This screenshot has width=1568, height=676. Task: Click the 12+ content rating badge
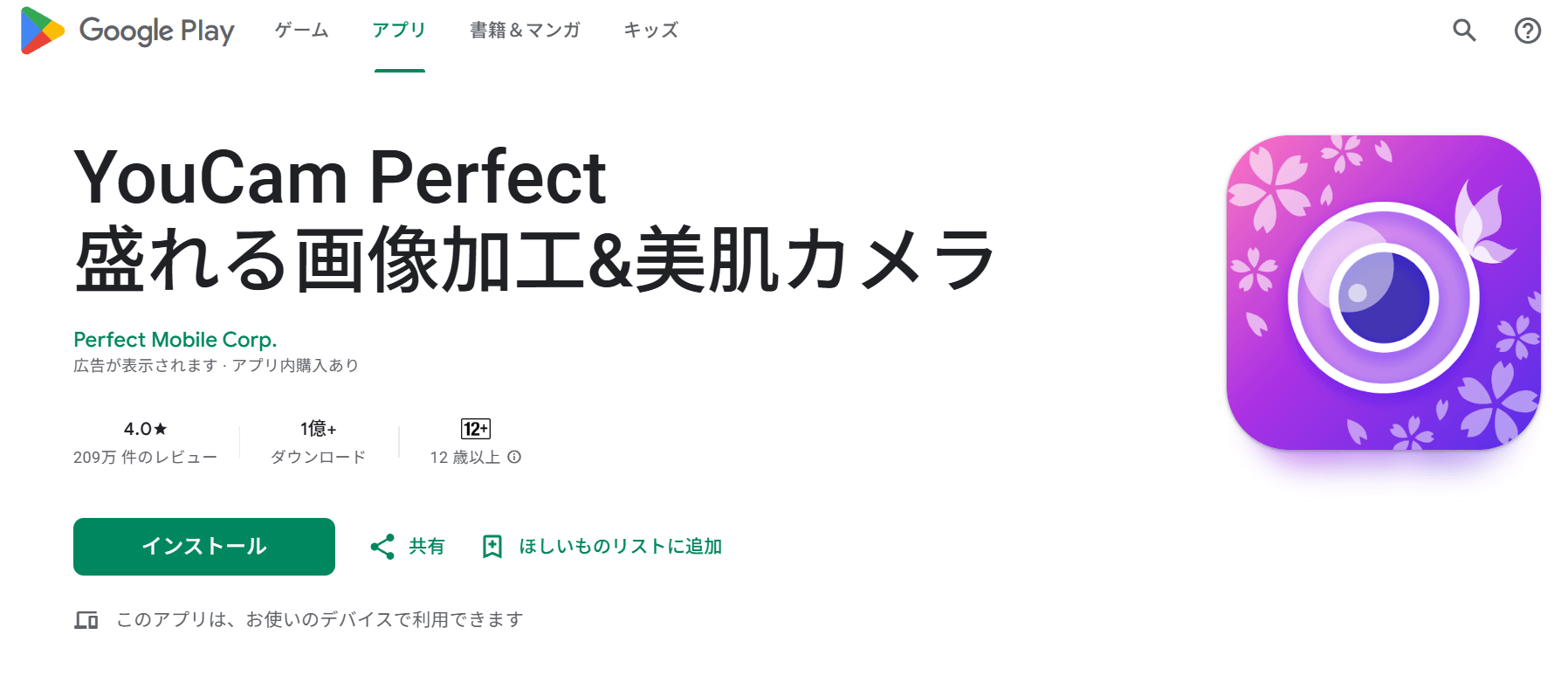[x=476, y=429]
